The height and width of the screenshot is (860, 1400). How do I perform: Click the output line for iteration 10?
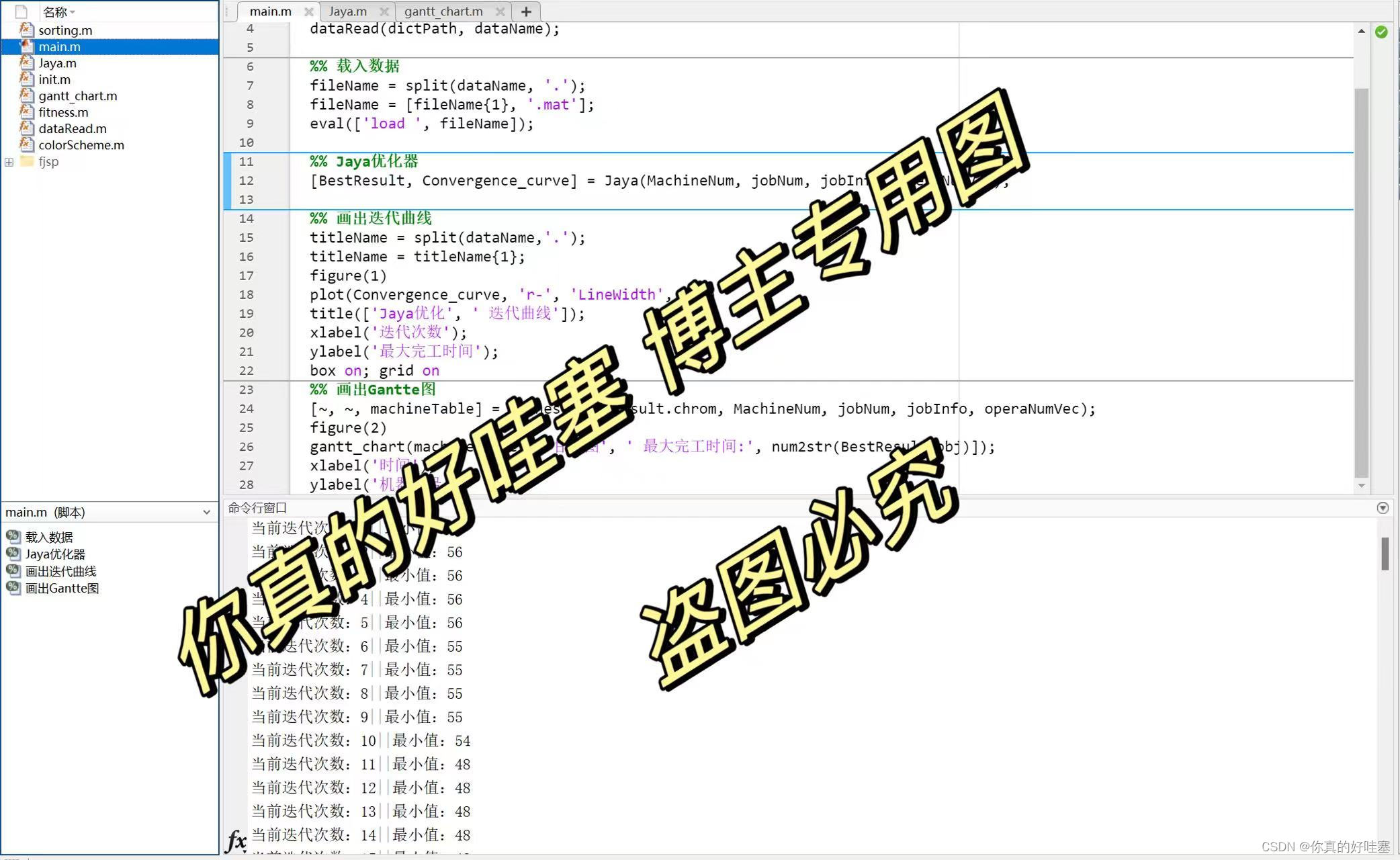pos(361,741)
